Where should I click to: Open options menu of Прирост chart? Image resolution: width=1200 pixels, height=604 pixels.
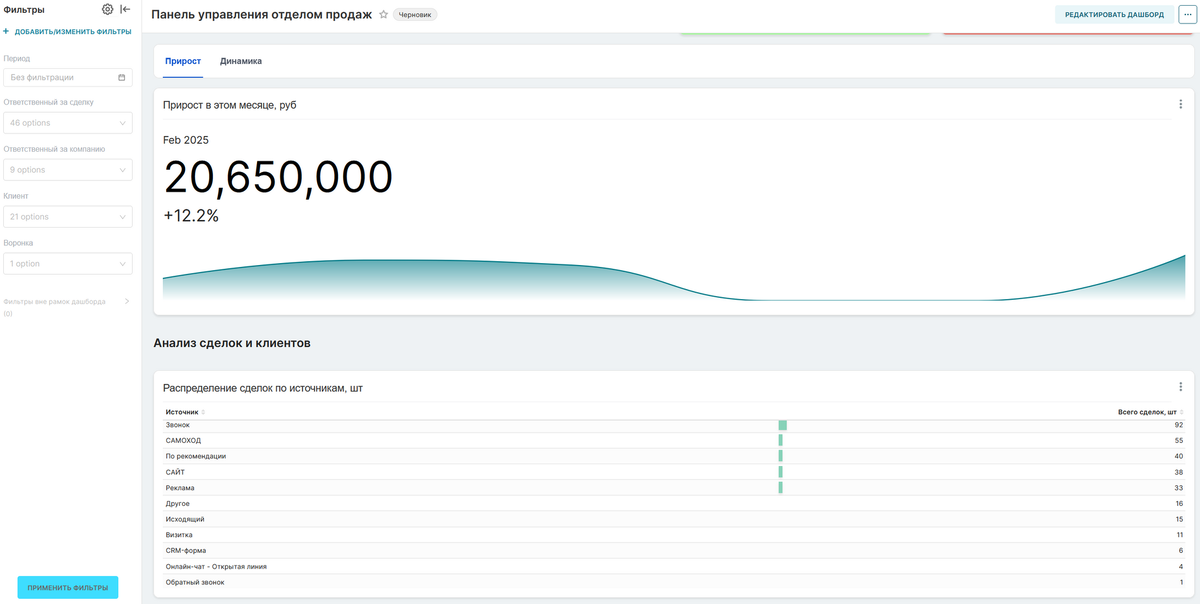click(1180, 104)
